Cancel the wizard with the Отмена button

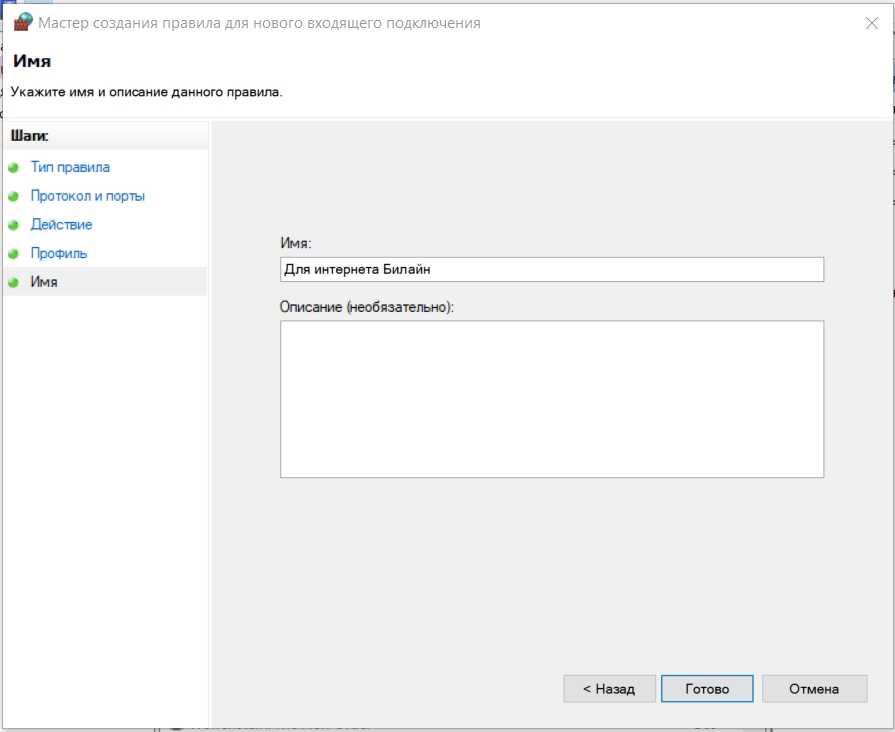(x=813, y=689)
